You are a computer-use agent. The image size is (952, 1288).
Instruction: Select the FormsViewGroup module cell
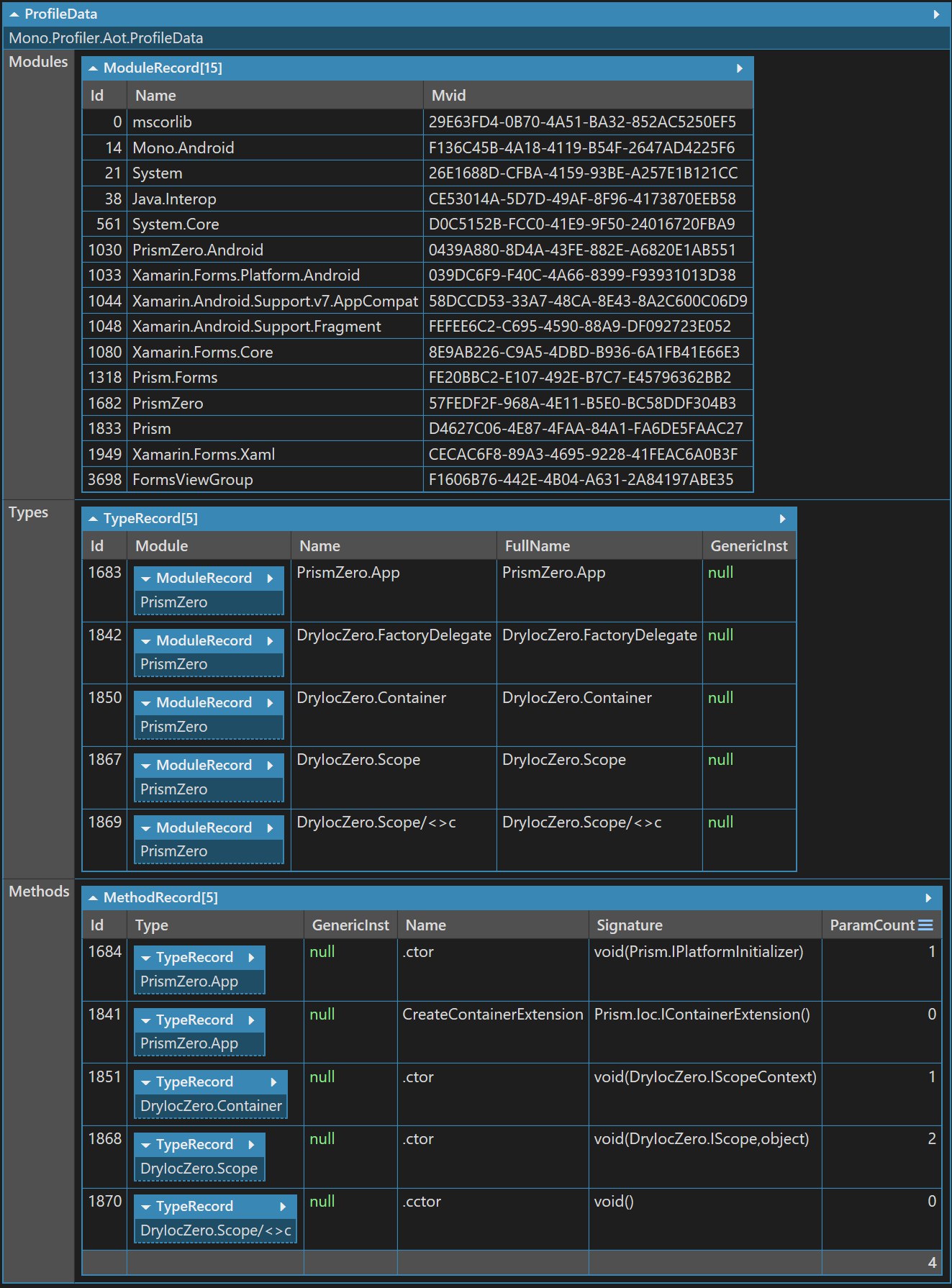[275, 480]
